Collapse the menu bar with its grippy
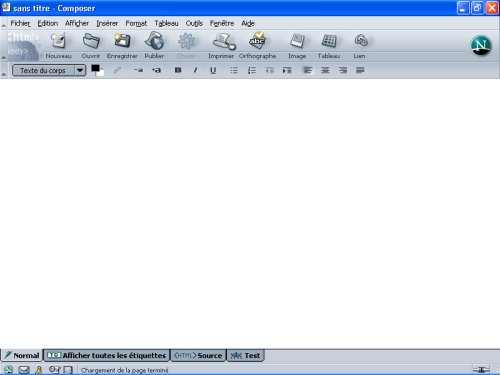Image resolution: width=500 pixels, height=375 pixels. coord(4,24)
